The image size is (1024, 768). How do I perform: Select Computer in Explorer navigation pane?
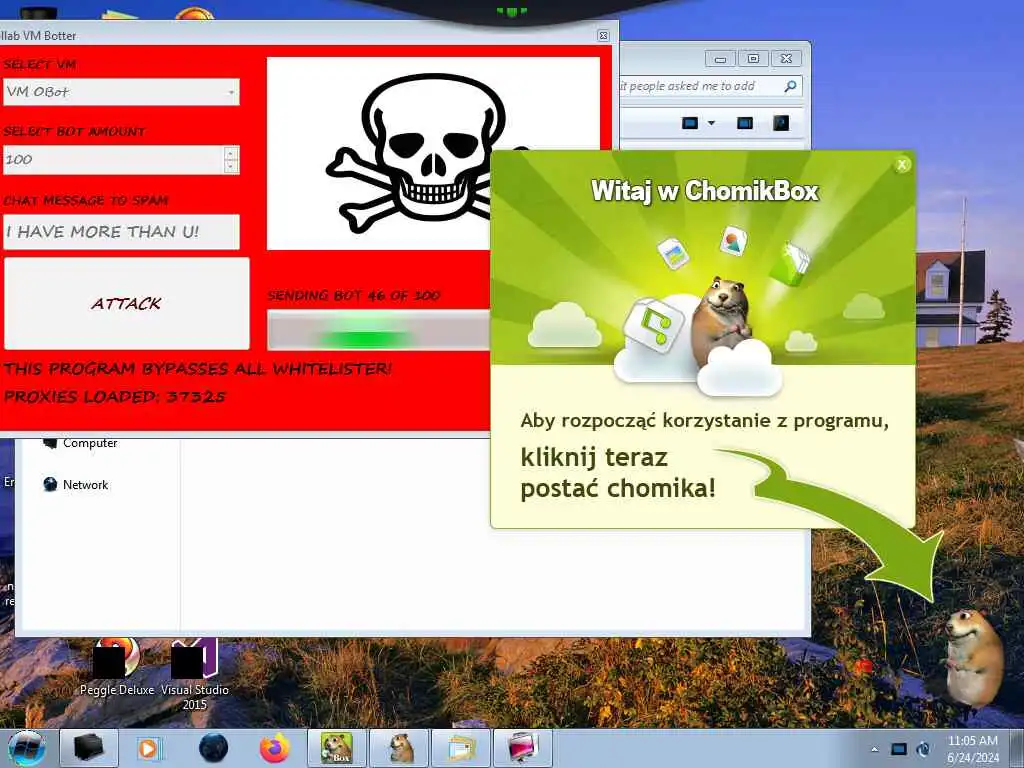[80, 443]
